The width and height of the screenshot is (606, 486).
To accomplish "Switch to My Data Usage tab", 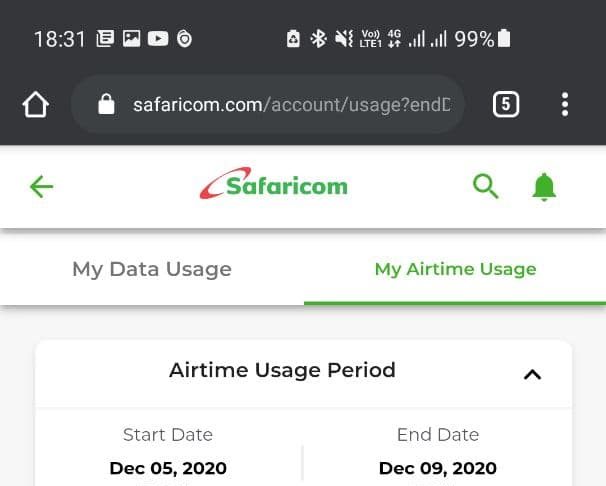I will point(152,269).
